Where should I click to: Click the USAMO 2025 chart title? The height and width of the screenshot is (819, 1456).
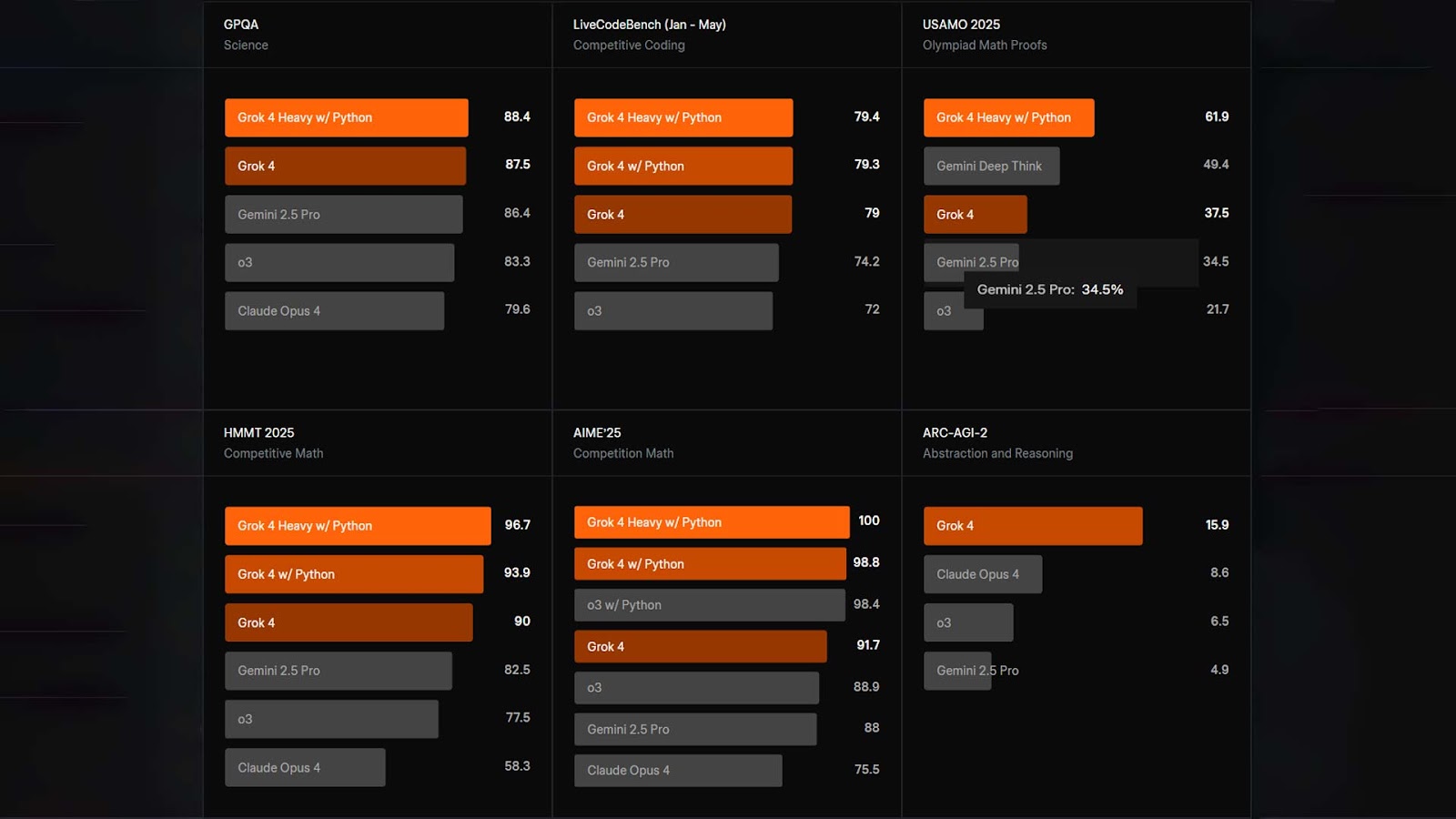961,25
